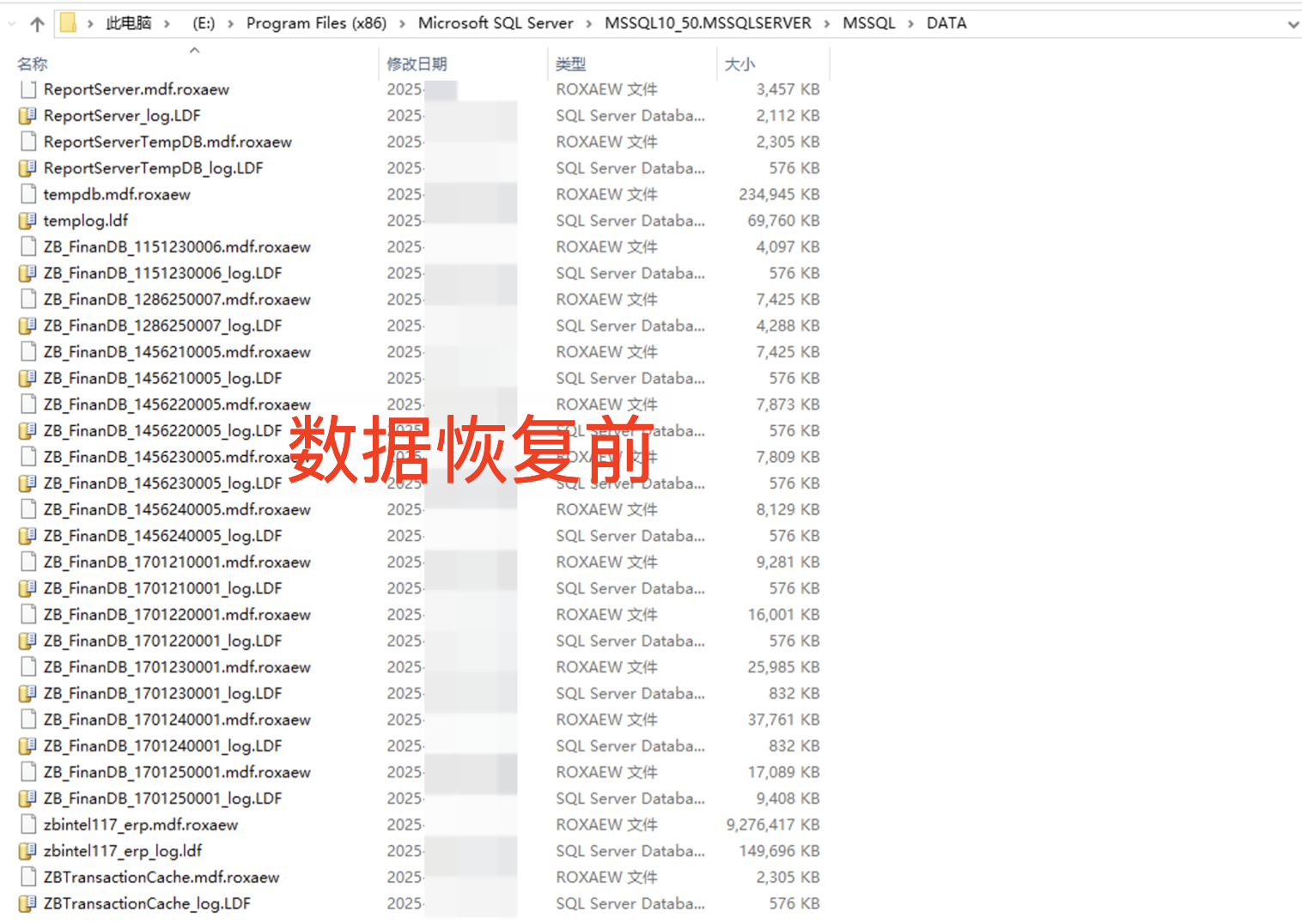
Task: Click file icon of ZB_FinanDB_1456220005.mdf.roxaew
Action: tap(28, 404)
